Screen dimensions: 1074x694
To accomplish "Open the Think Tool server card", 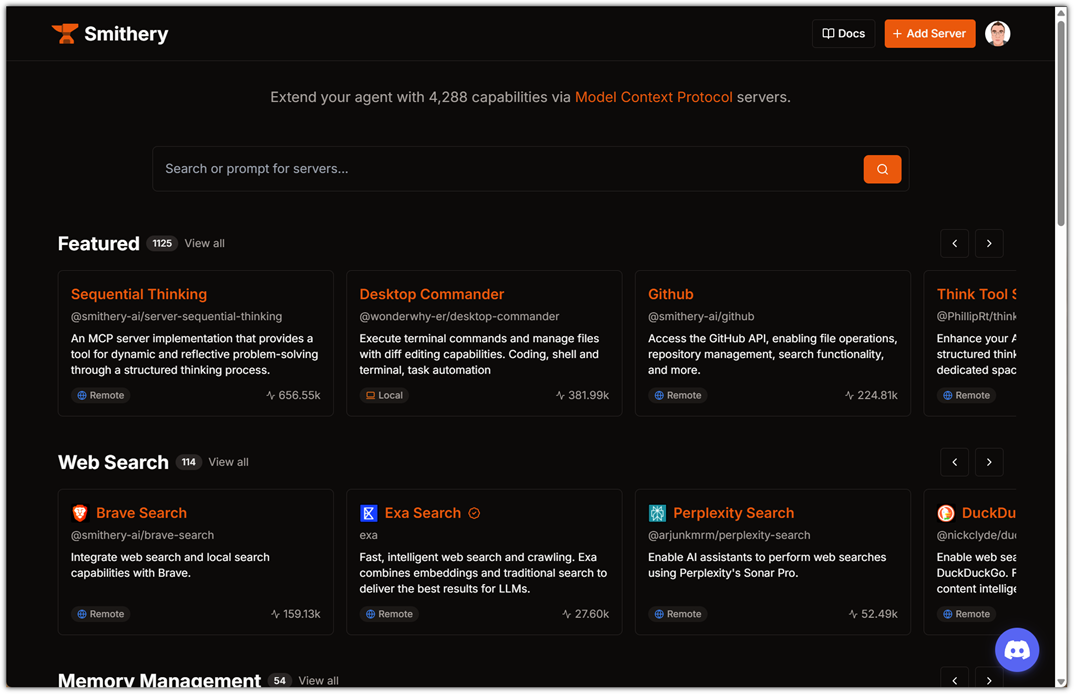I will coord(971,343).
